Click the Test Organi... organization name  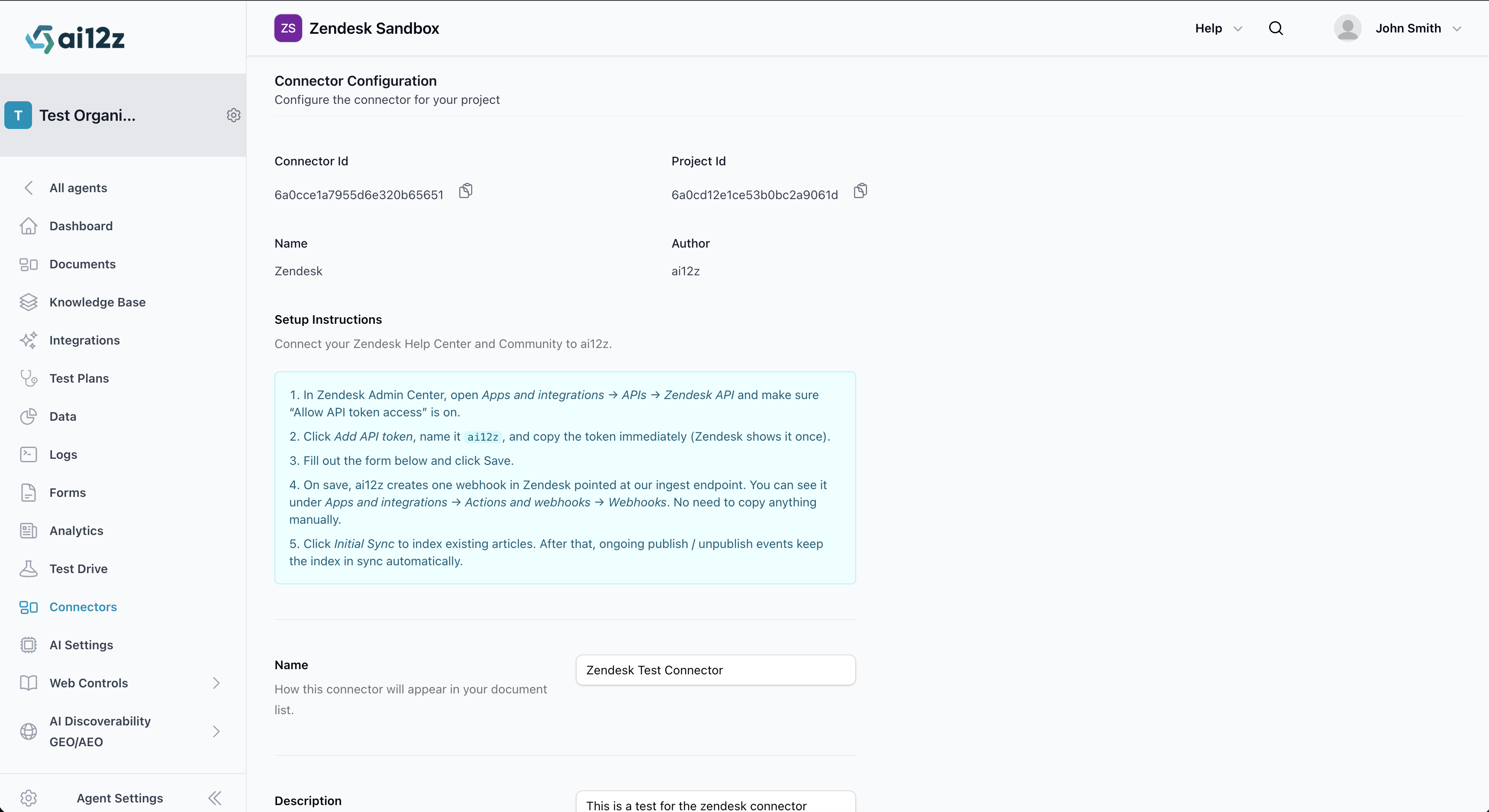point(87,115)
